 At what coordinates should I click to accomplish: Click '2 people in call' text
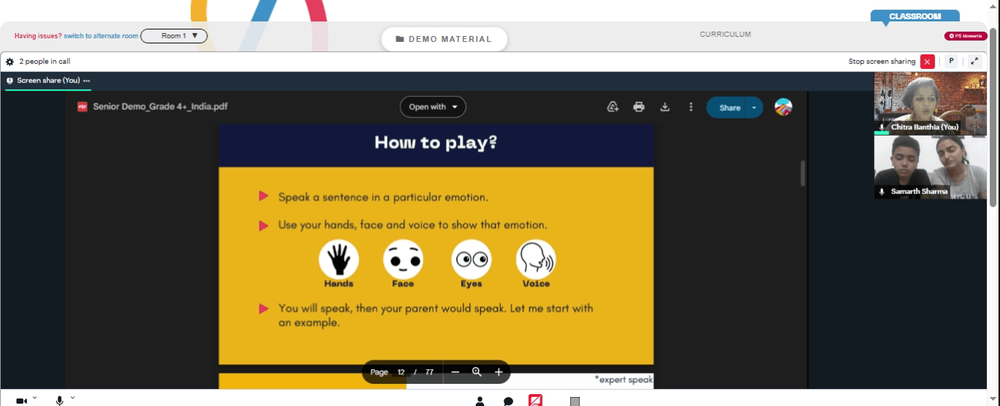45,62
